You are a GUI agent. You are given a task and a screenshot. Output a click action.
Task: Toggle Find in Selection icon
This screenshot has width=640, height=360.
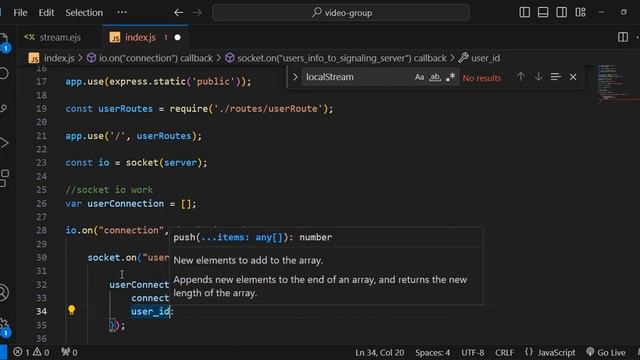coord(556,77)
